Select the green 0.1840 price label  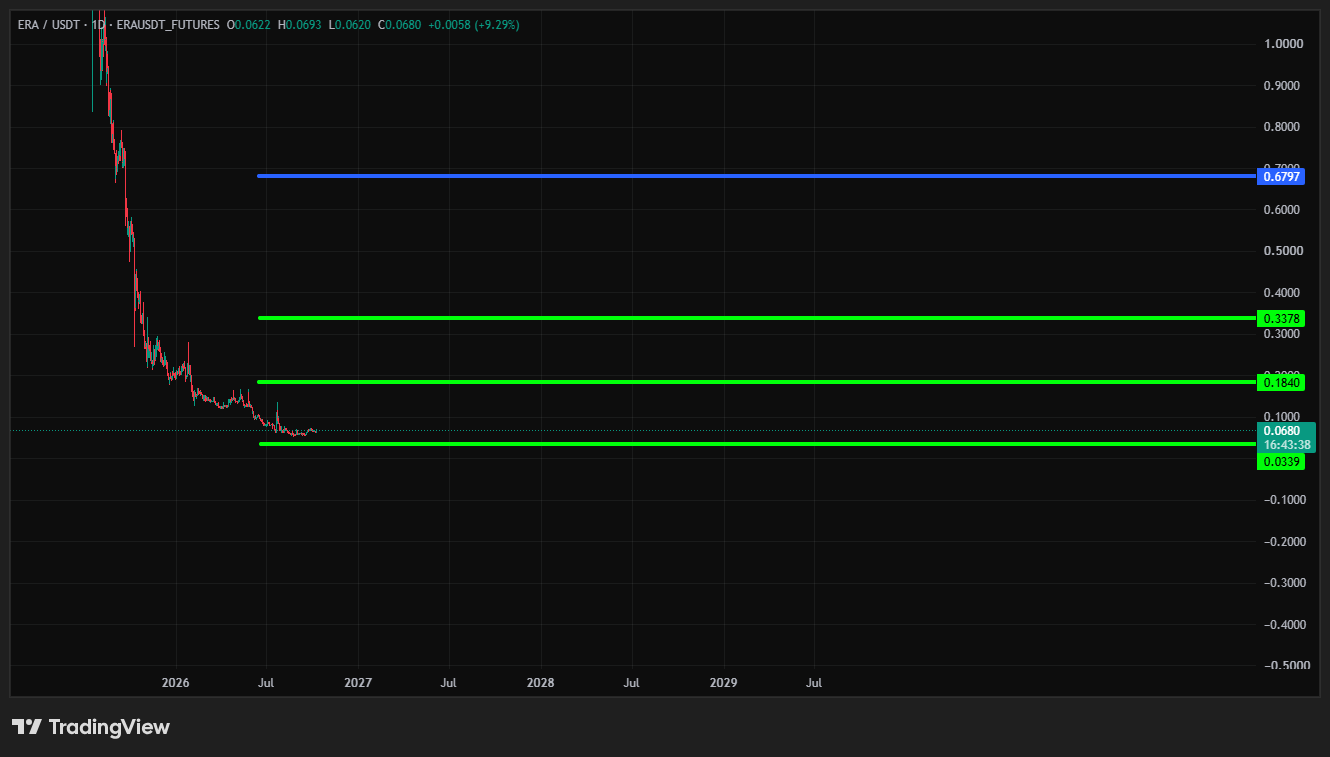1281,382
